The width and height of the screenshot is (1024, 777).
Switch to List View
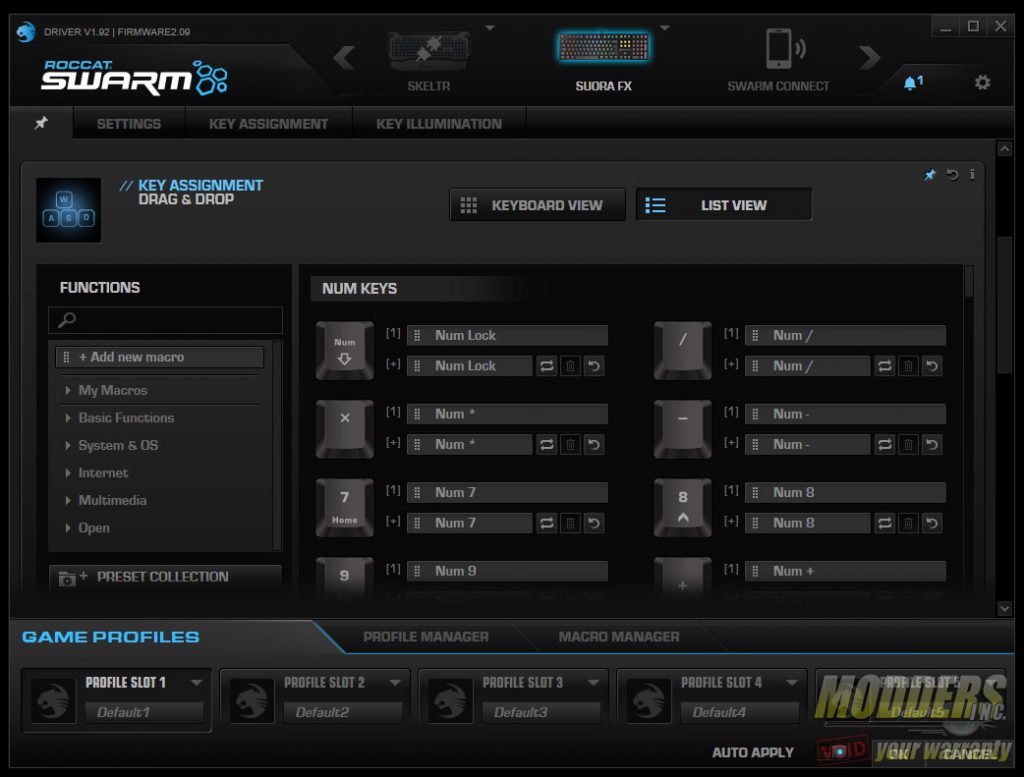tap(724, 205)
